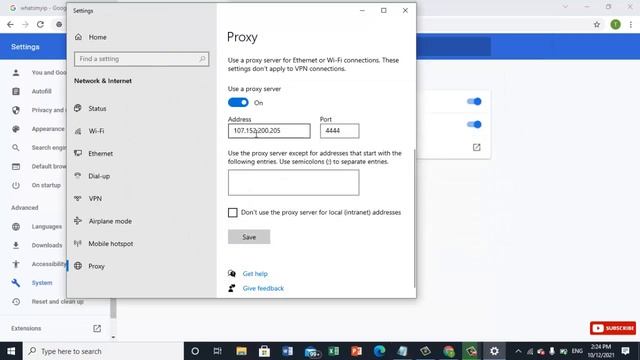Click Chrome proxy settings external link icon
This screenshot has height=360, width=640.
point(476,147)
